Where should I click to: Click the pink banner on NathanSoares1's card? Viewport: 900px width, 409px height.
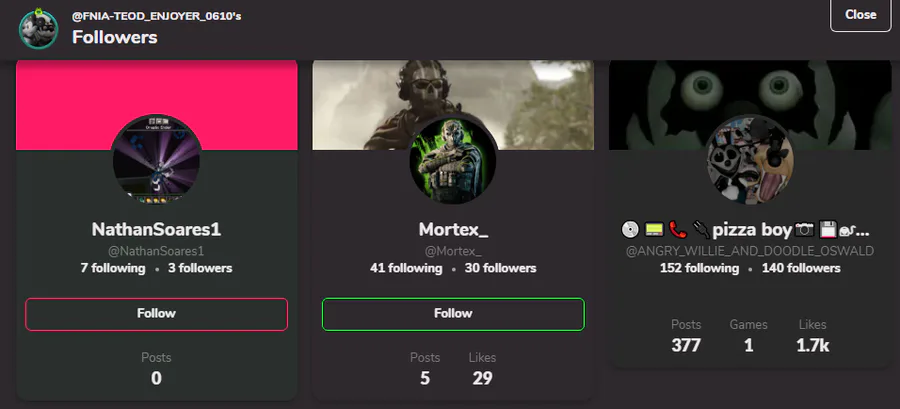(157, 105)
